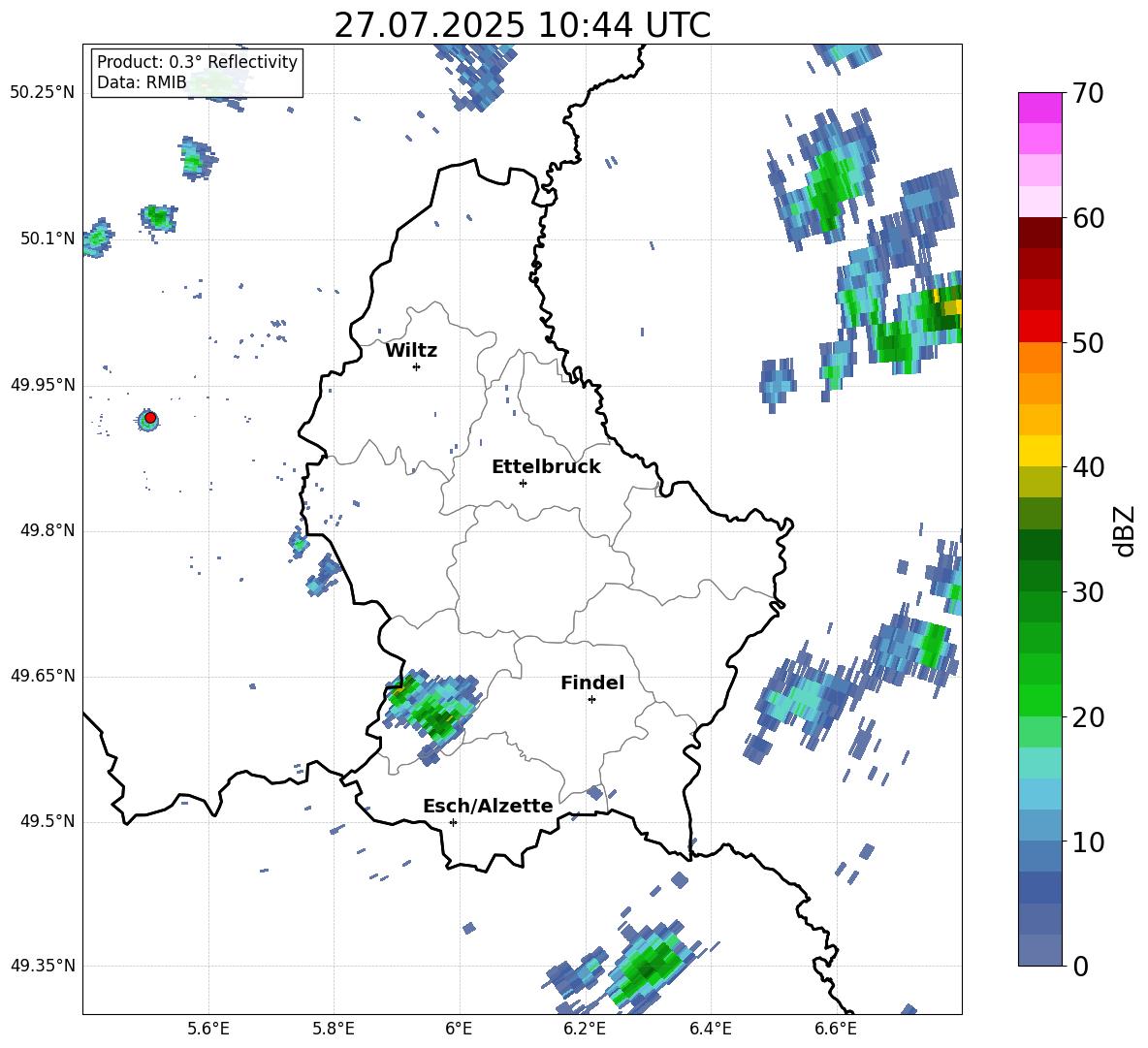Click the 6.6°E longitude label
This screenshot has height=1048, width=1148.
coord(836,1030)
